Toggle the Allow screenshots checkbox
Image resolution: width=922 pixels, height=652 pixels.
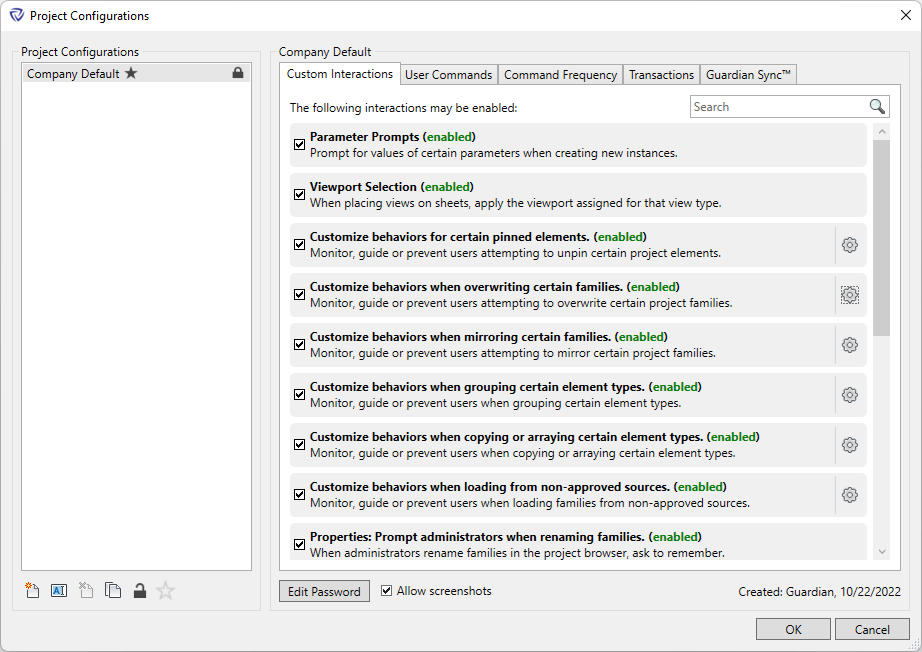[x=387, y=591]
